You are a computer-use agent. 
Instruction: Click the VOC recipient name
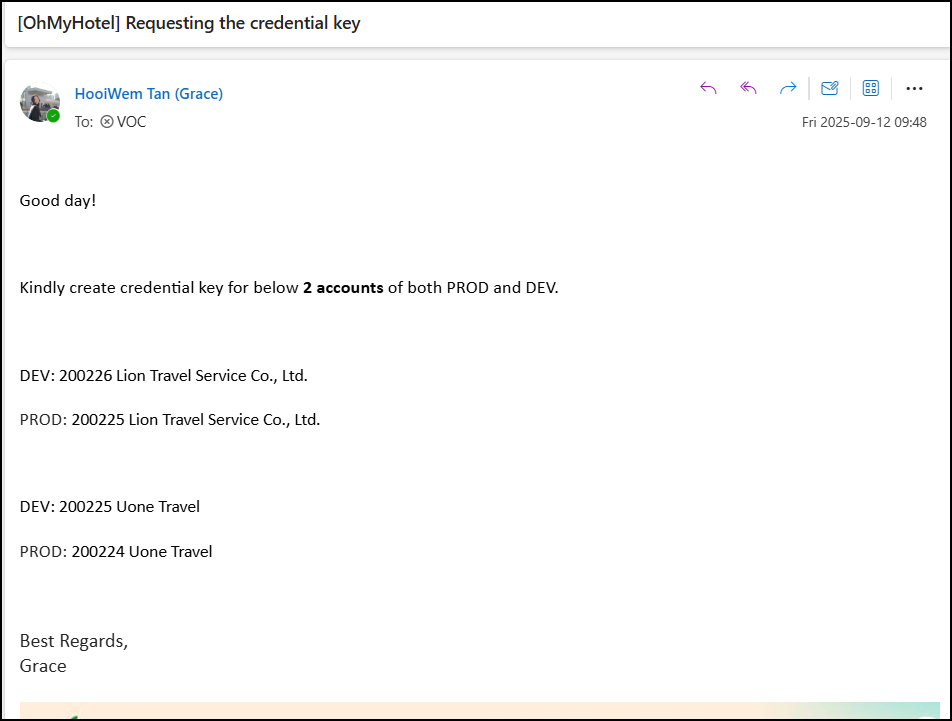click(x=131, y=122)
